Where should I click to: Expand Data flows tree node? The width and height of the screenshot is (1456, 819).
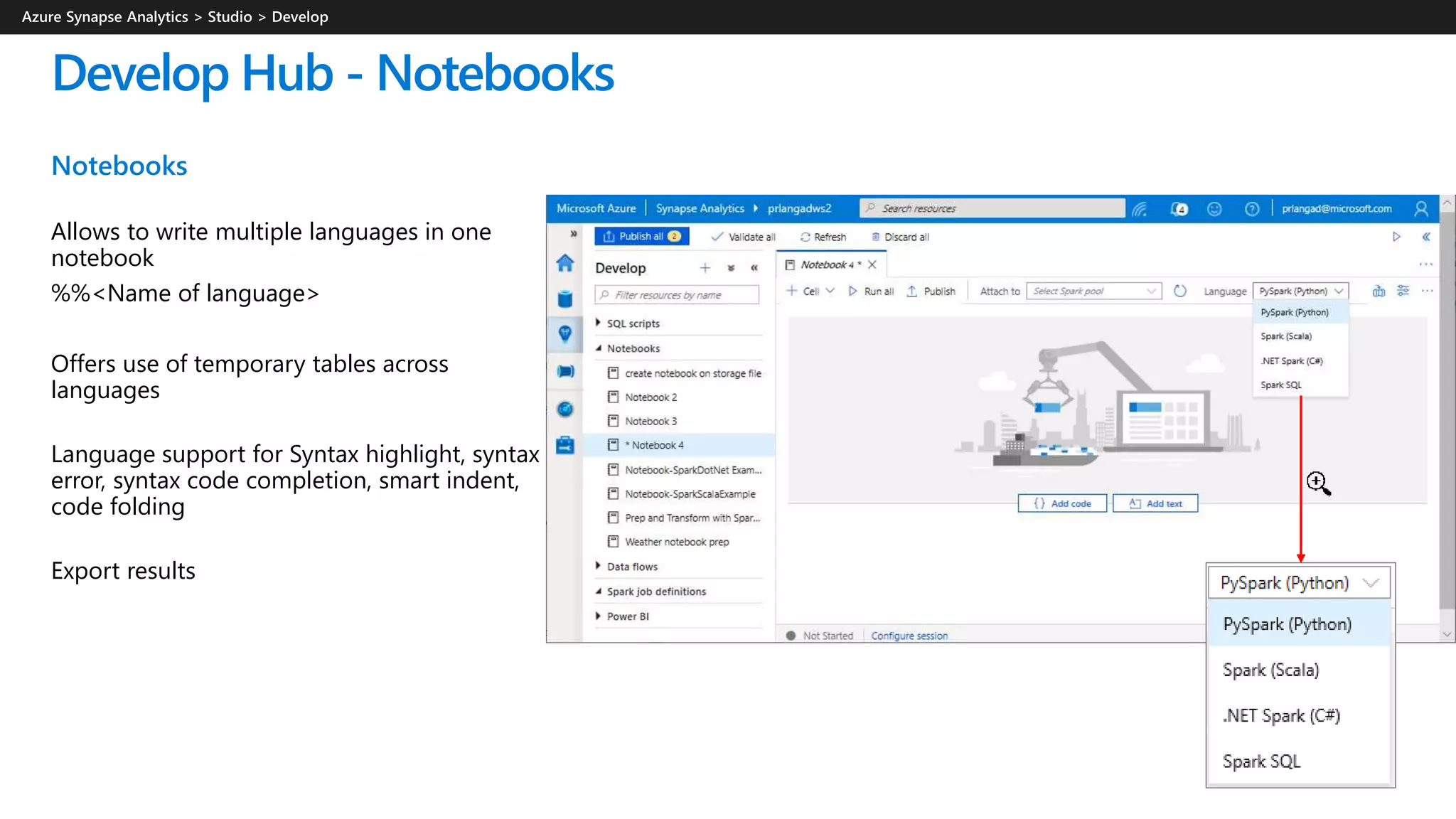[599, 566]
